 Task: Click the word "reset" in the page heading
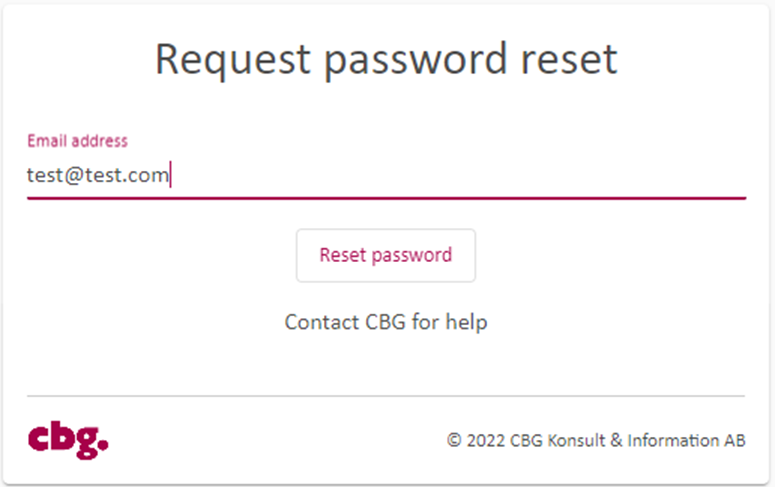[x=569, y=60]
